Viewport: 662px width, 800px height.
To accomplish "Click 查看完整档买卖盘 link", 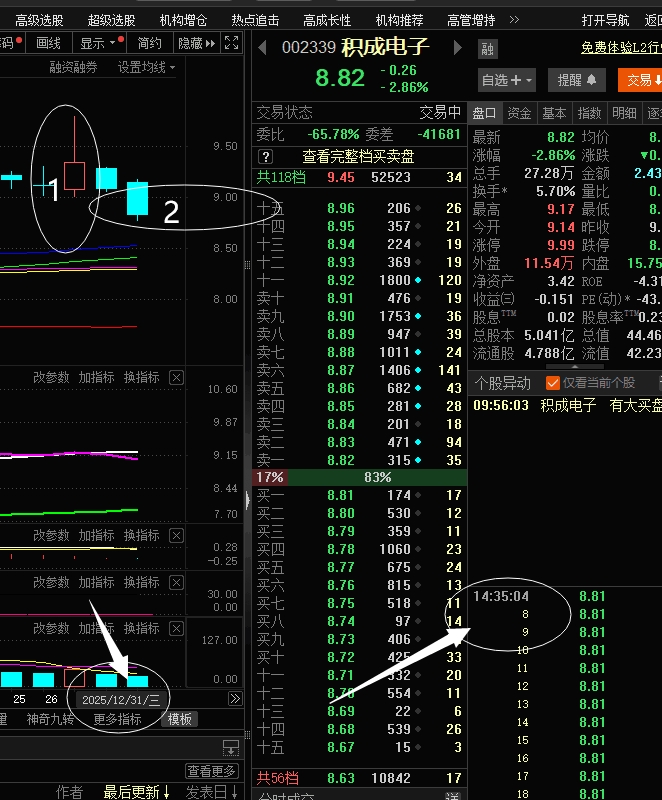I will (x=358, y=156).
